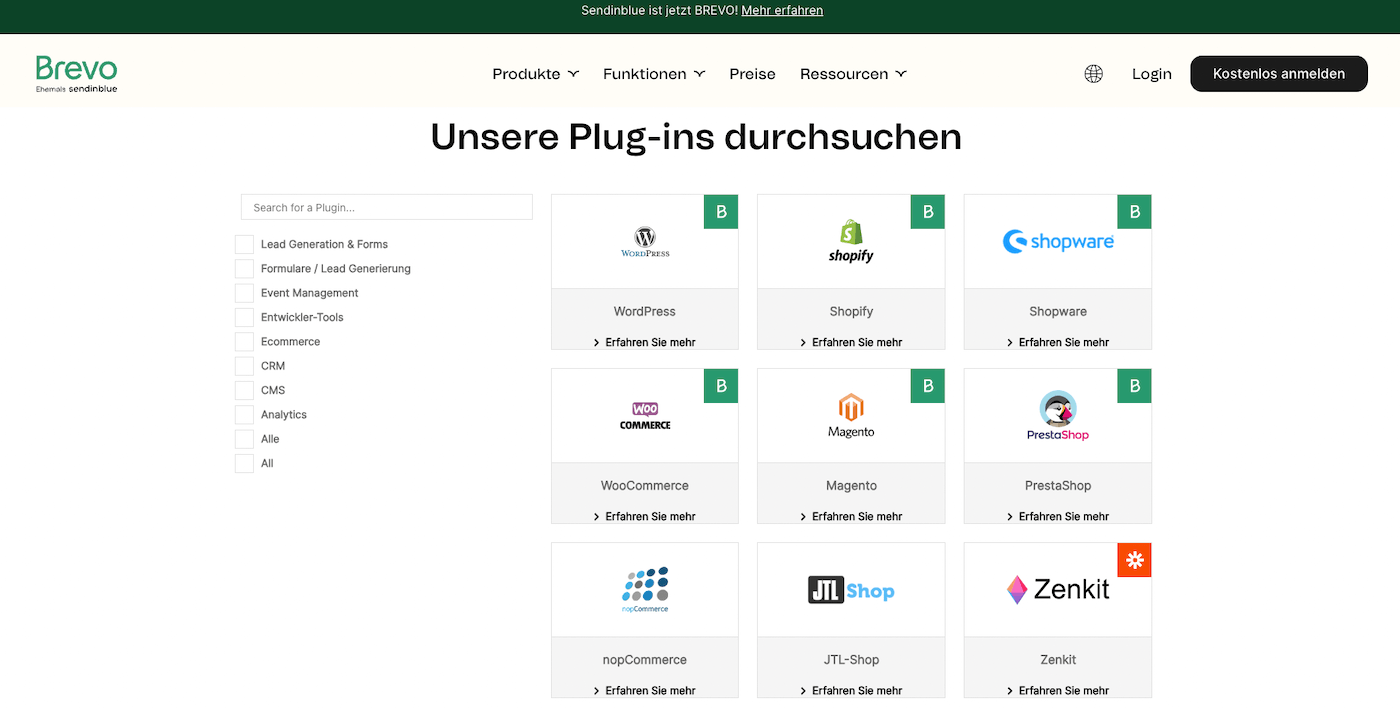Image resolution: width=1400 pixels, height=708 pixels.
Task: Click the Unsere Plug-ins durchsuchen heading
Action: (x=696, y=137)
